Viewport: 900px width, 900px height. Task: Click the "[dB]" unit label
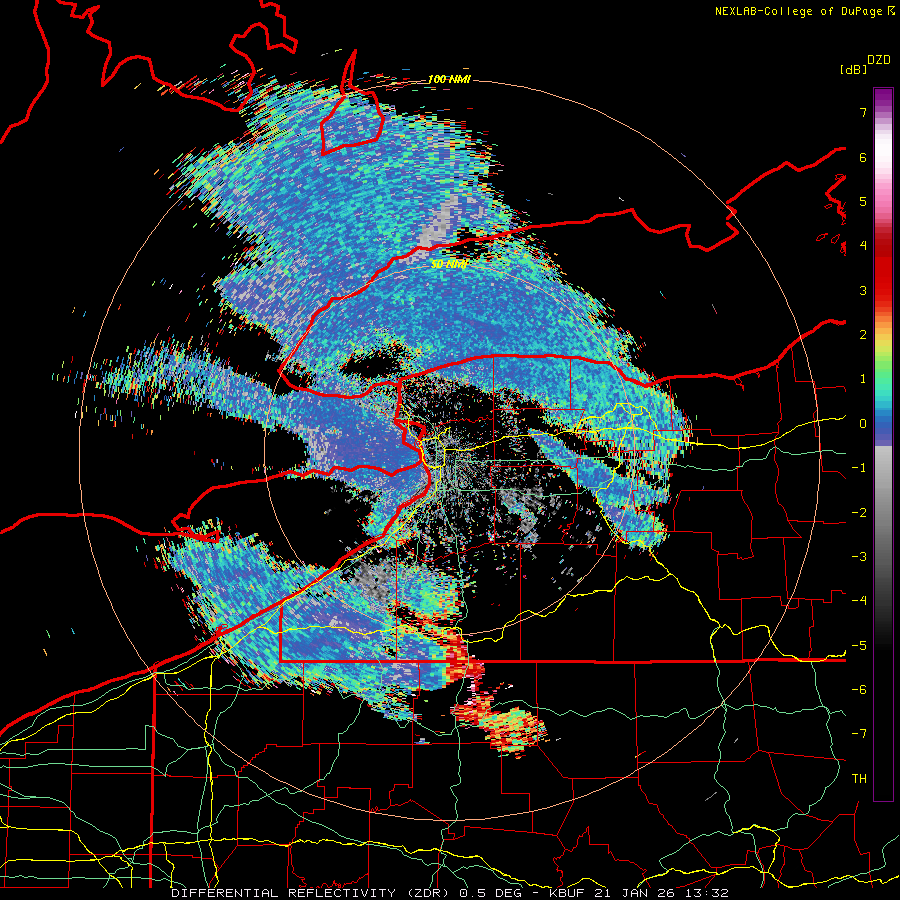(854, 69)
